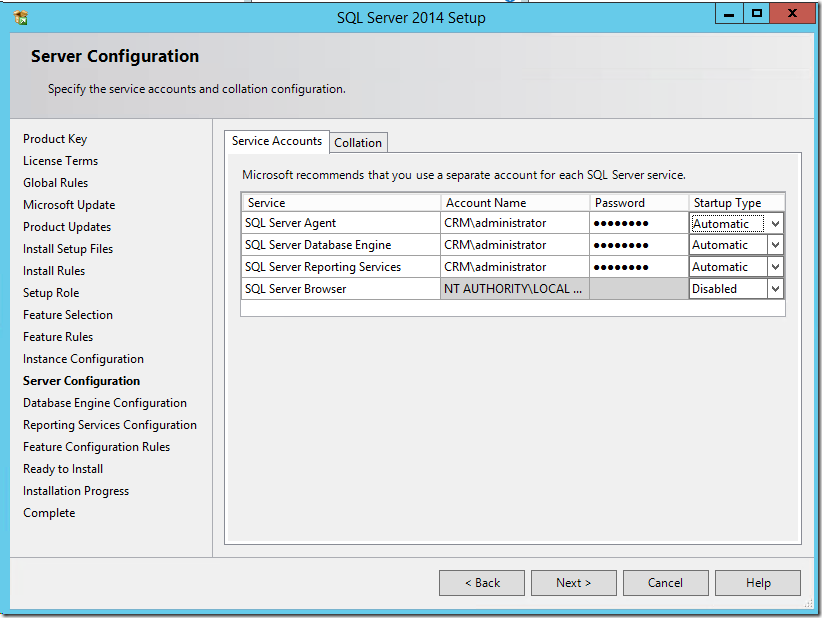Click the Service column header
Viewport: 822px width, 618px height.
[x=341, y=203]
